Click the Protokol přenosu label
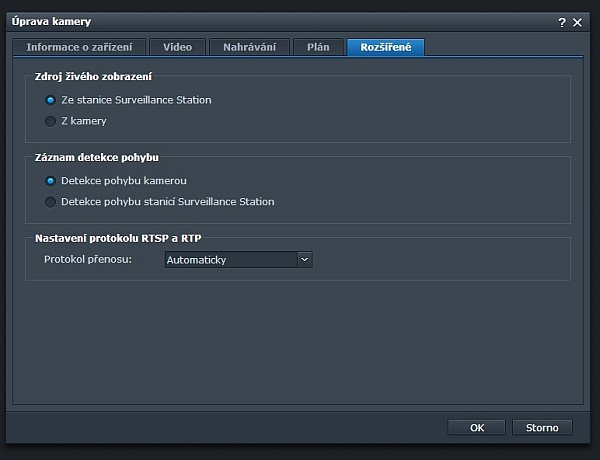The image size is (600, 460). [88, 259]
